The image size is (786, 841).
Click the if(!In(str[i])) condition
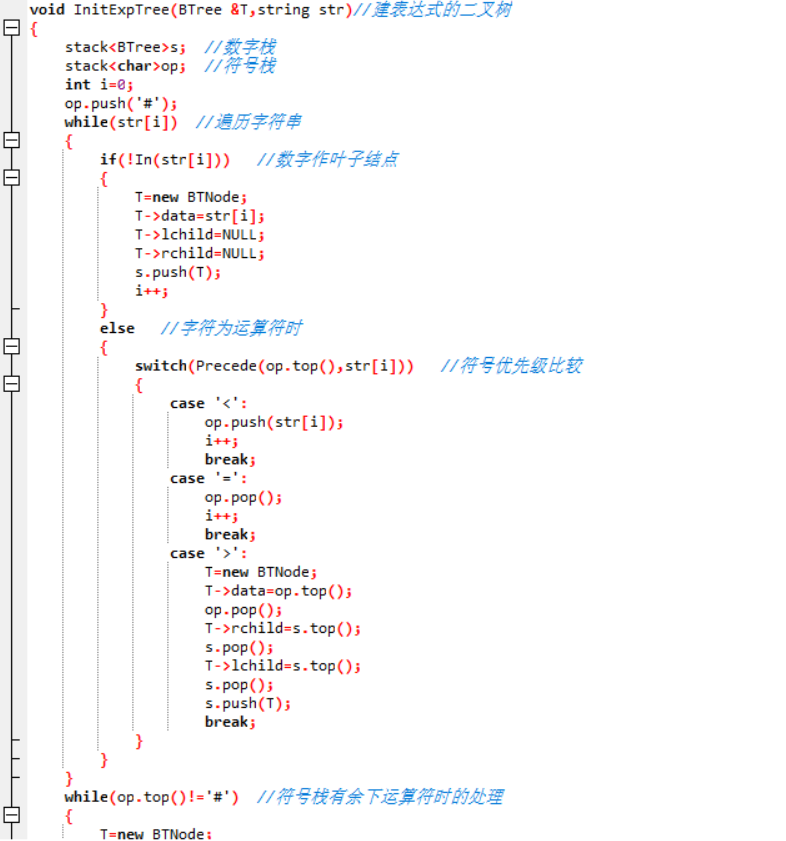[165, 160]
